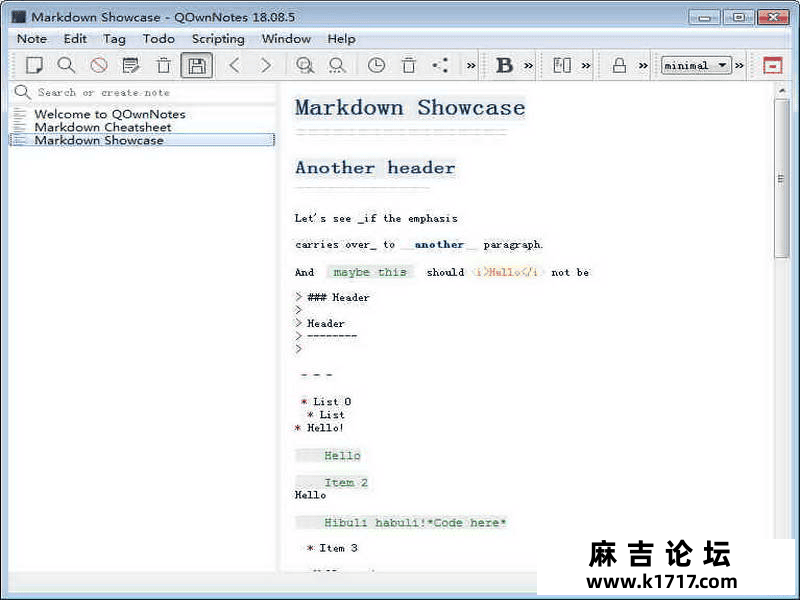Image resolution: width=800 pixels, height=600 pixels.
Task: Maximize the QOwnNotes window
Action: pyautogui.click(x=738, y=17)
